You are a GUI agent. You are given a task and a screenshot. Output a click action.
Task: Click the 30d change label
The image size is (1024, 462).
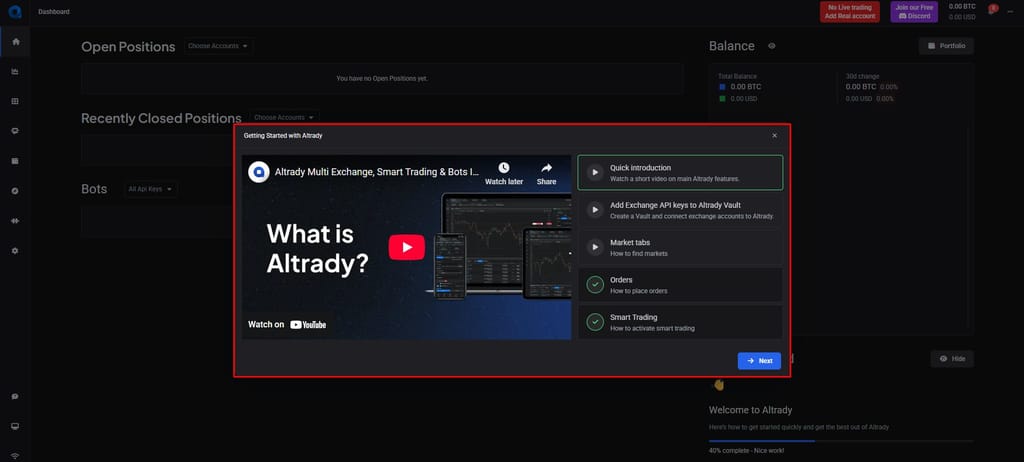point(862,76)
